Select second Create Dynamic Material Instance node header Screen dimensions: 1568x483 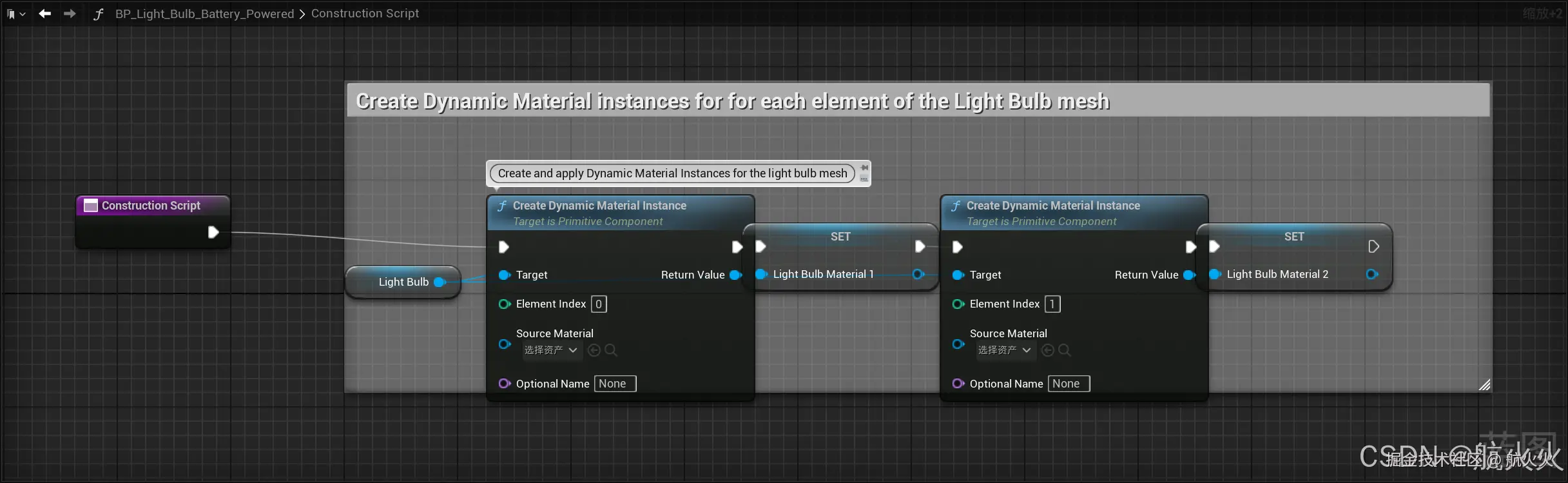pos(1074,213)
